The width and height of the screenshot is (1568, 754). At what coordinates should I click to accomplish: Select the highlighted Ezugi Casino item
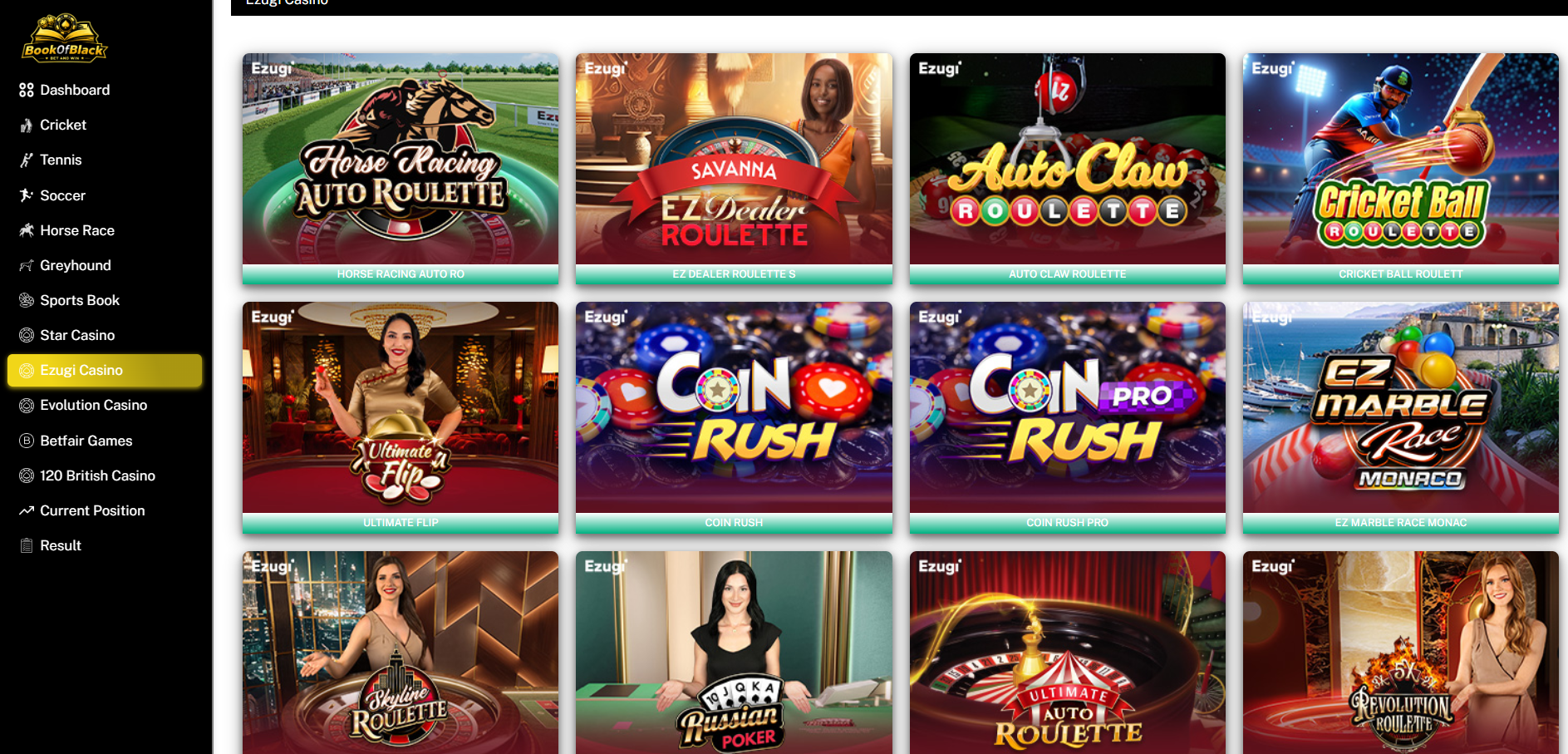[105, 370]
